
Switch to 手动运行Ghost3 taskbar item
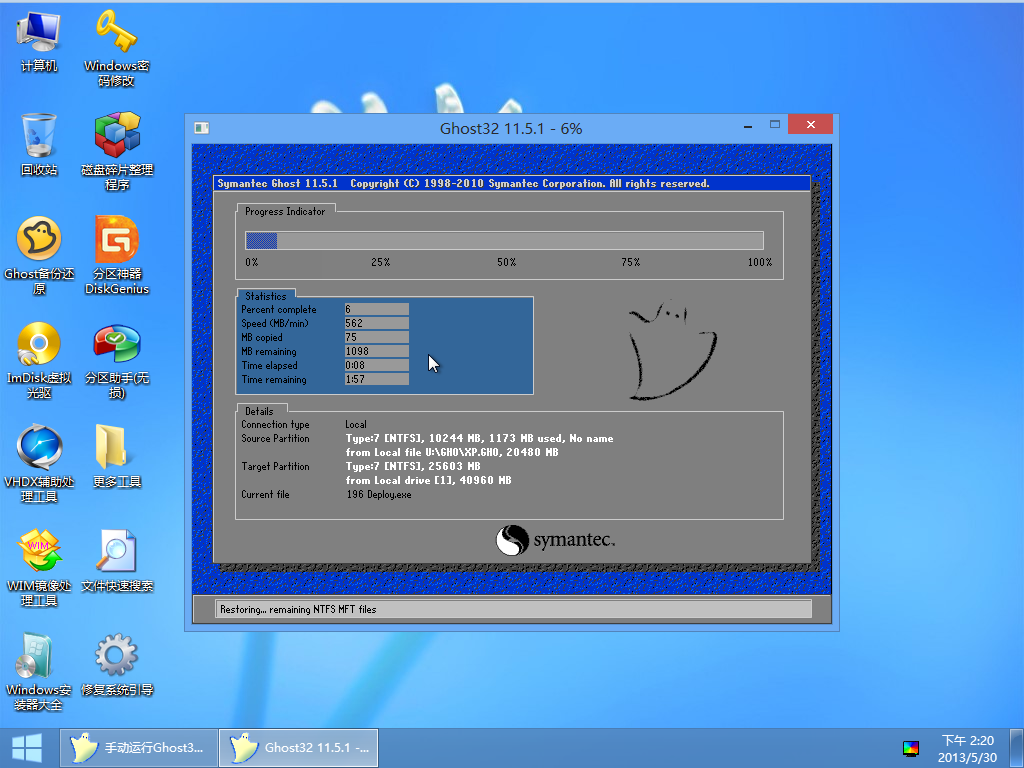click(x=138, y=747)
